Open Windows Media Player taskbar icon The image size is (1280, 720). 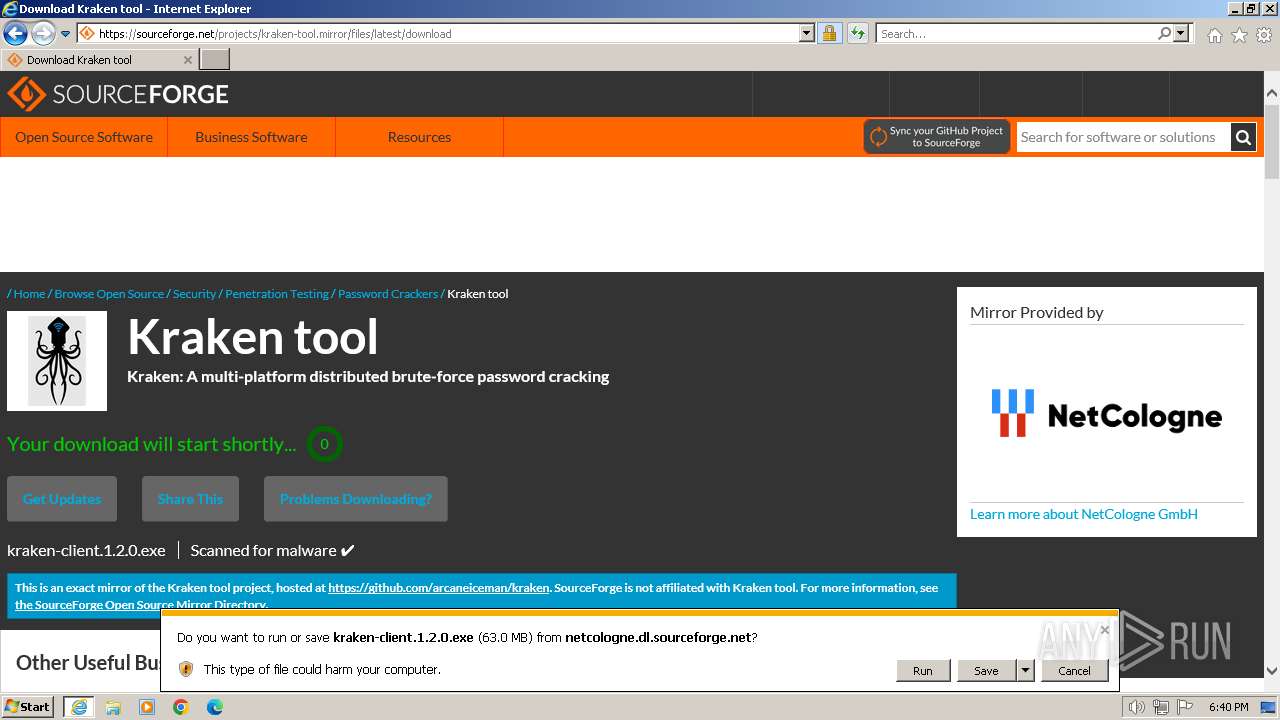pos(147,707)
